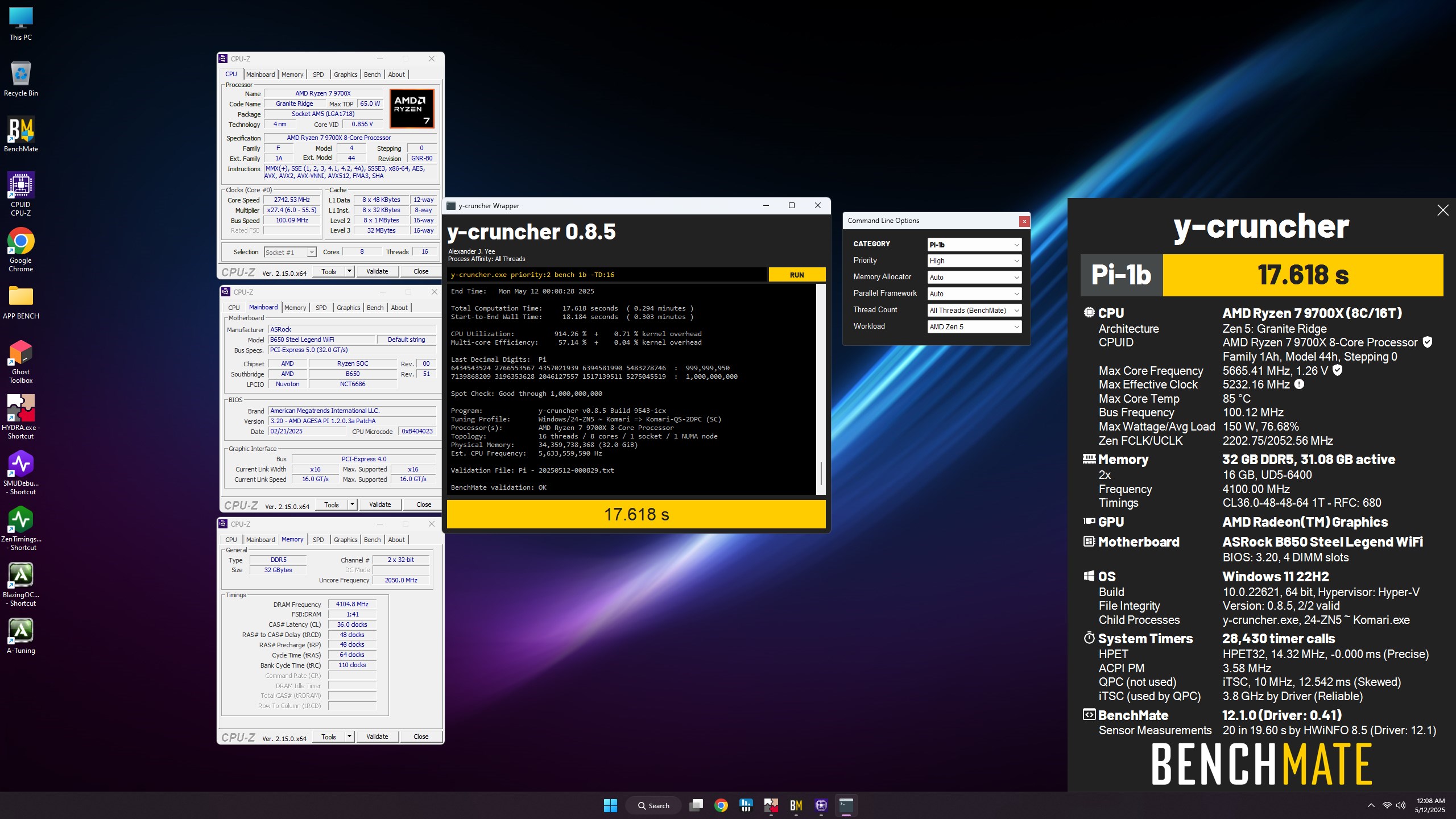
Task: Click the 'AMD Ryzen 7 9700X' Name field in CPU-Z
Action: pyautogui.click(x=323, y=93)
